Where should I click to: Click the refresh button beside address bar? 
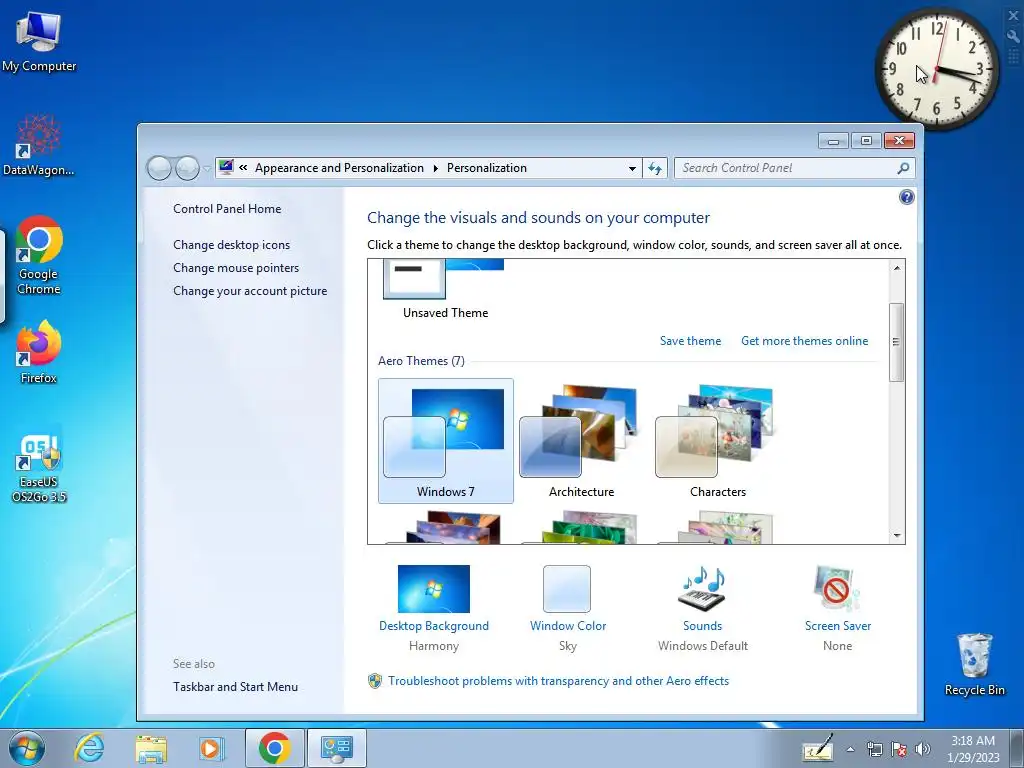pyautogui.click(x=655, y=168)
